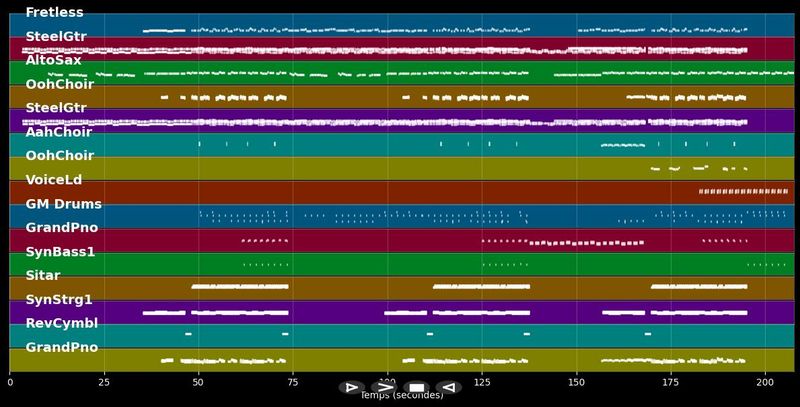The height and width of the screenshot is (407, 800).
Task: Click the 200 second tick on time axis
Action: 765,381
